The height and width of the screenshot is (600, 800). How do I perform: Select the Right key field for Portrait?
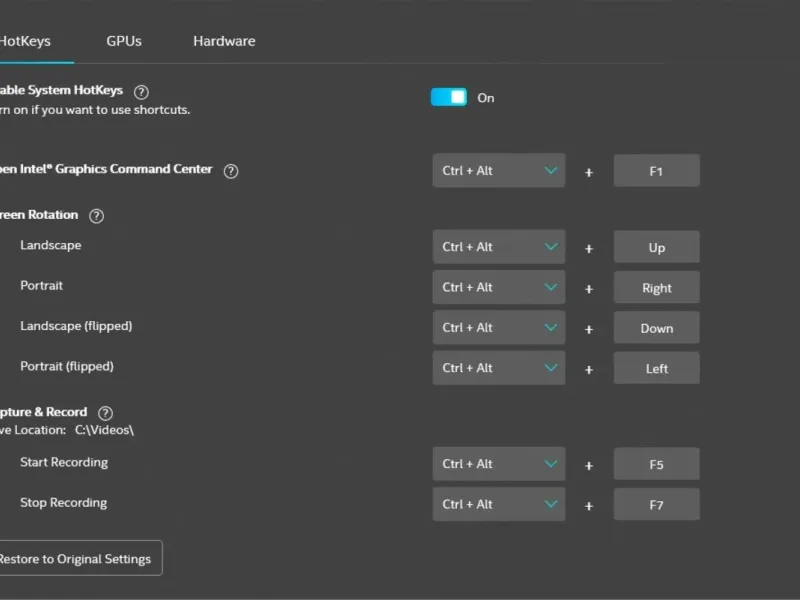click(x=656, y=287)
